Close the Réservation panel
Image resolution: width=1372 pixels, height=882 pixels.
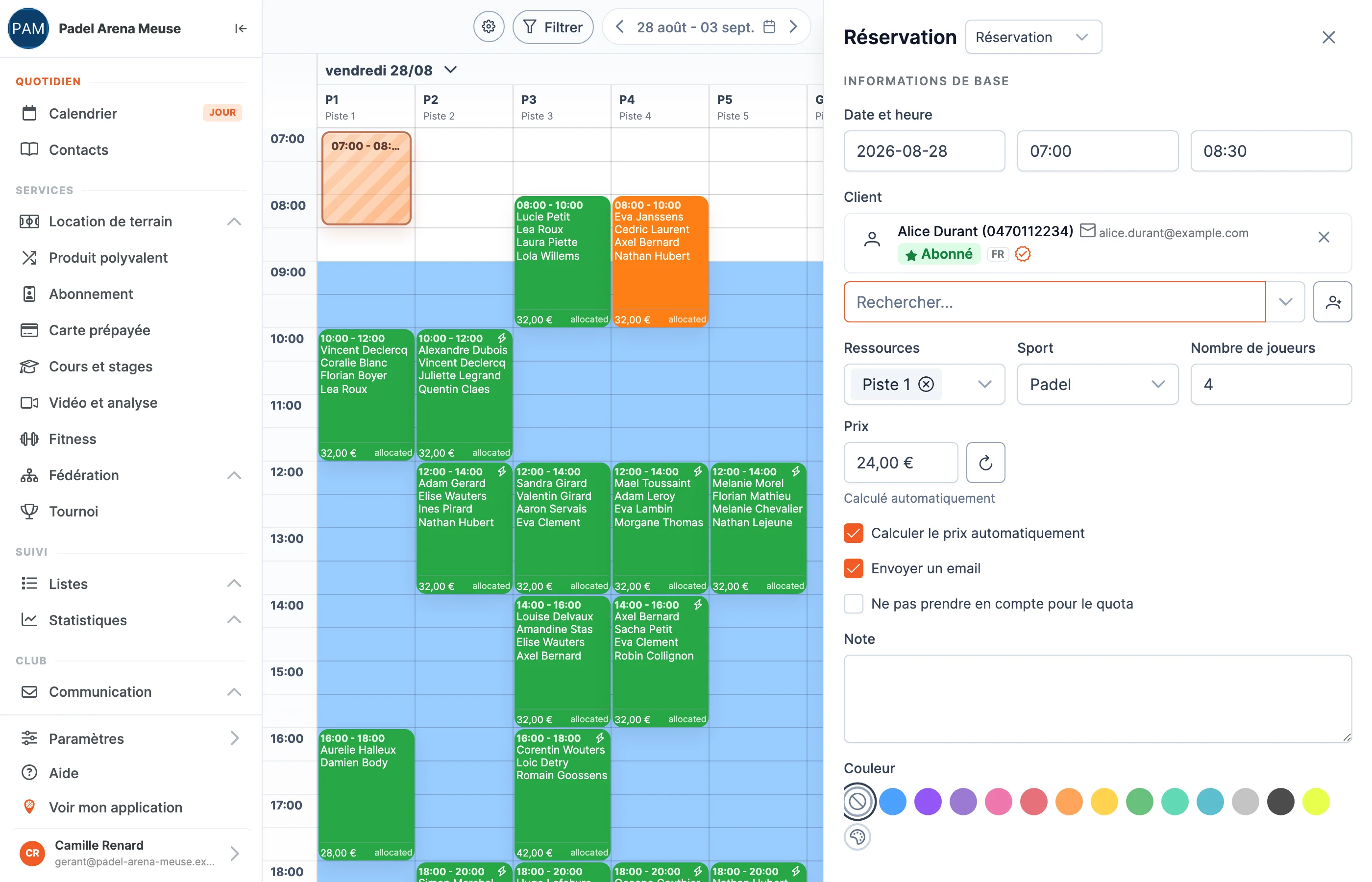1328,37
